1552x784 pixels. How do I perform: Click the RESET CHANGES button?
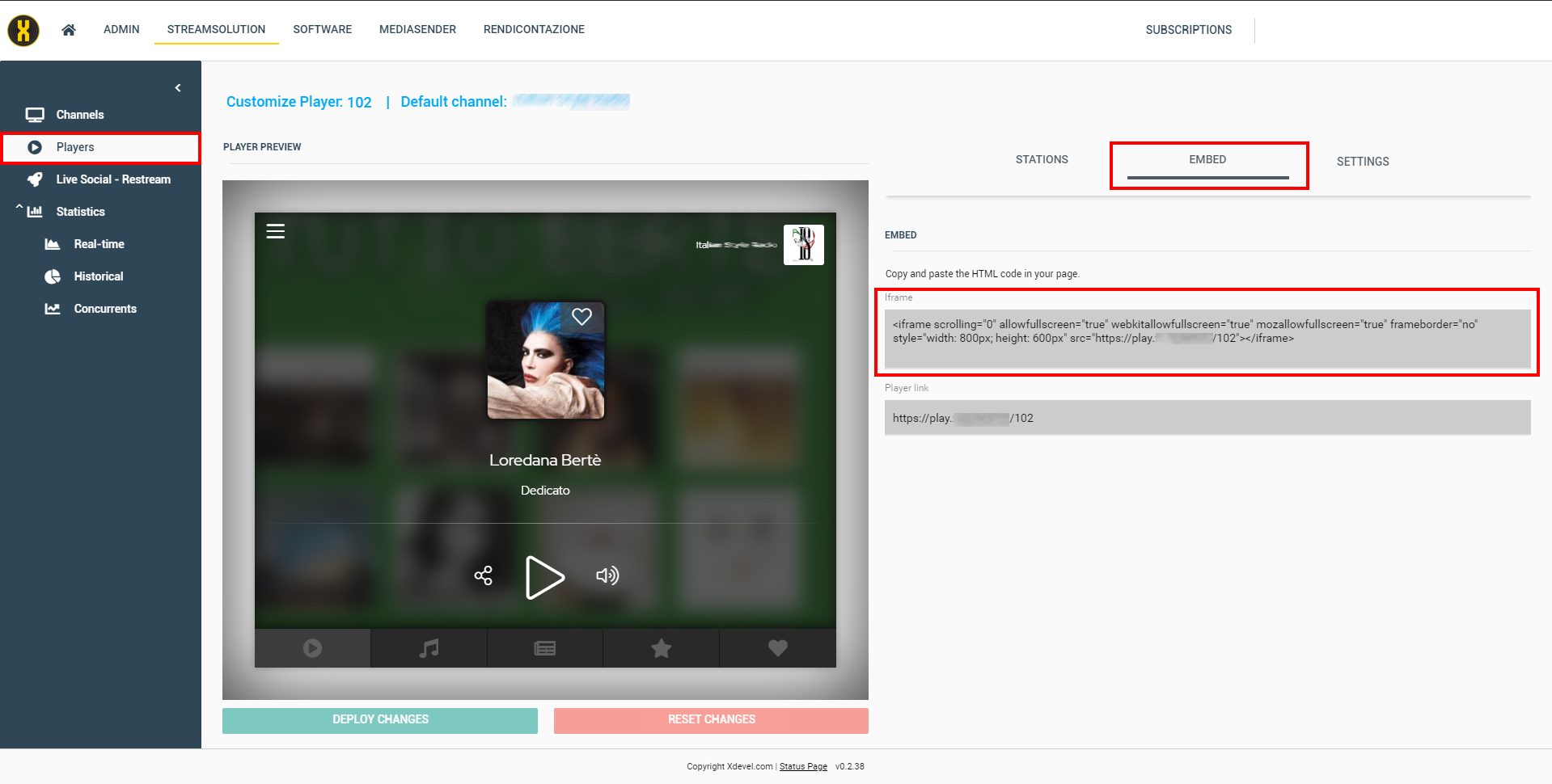711,720
